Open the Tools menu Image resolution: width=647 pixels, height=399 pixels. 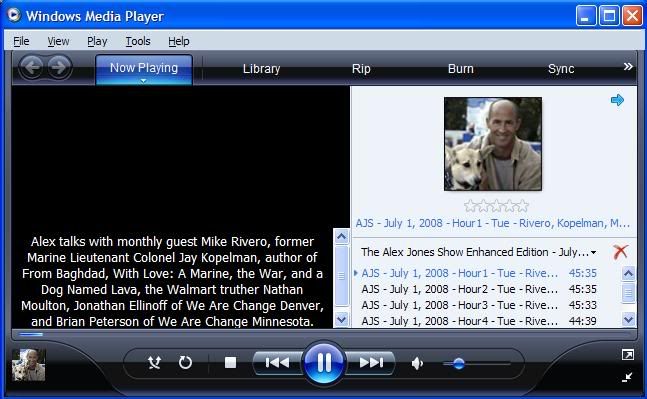click(x=138, y=41)
